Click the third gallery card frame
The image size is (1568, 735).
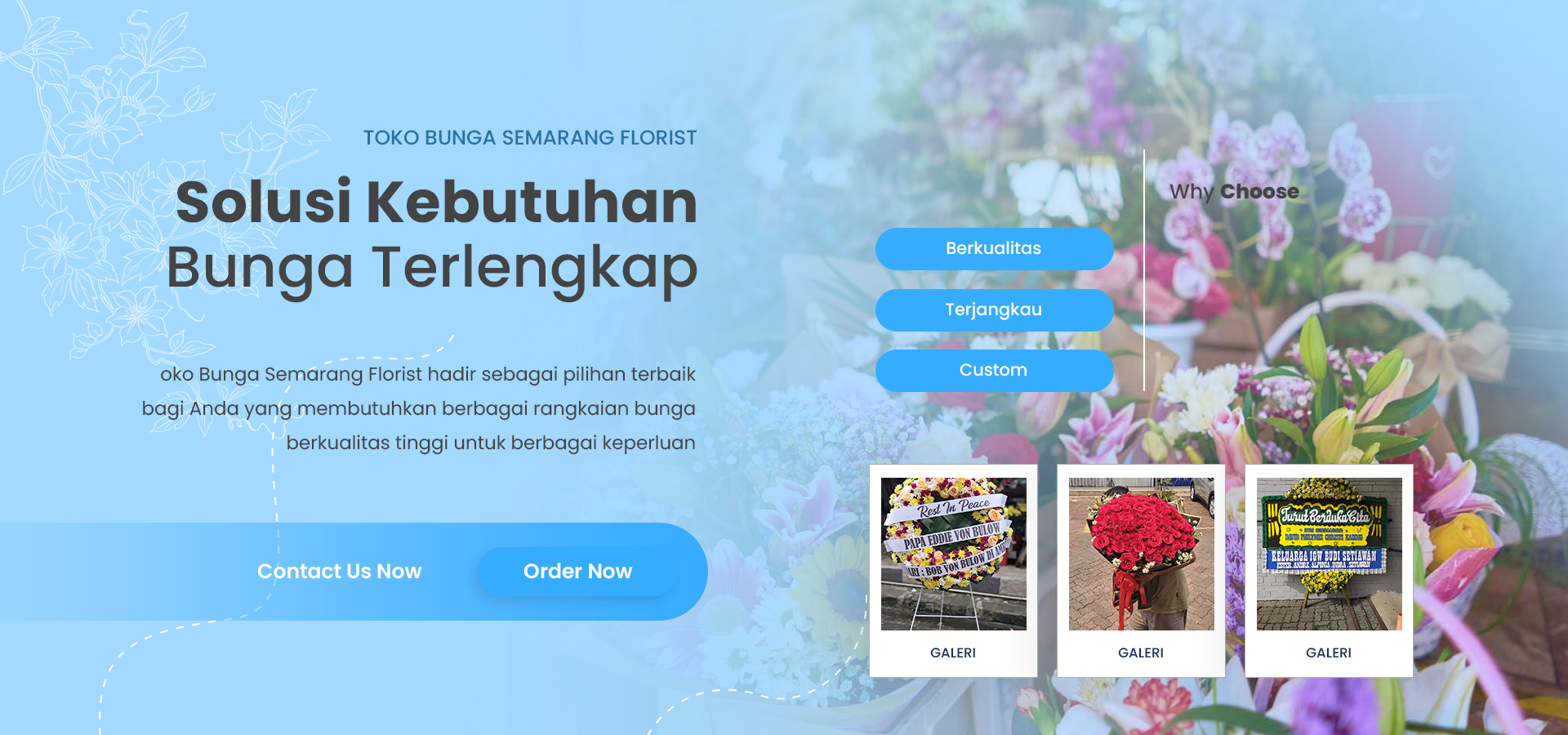point(1329,570)
